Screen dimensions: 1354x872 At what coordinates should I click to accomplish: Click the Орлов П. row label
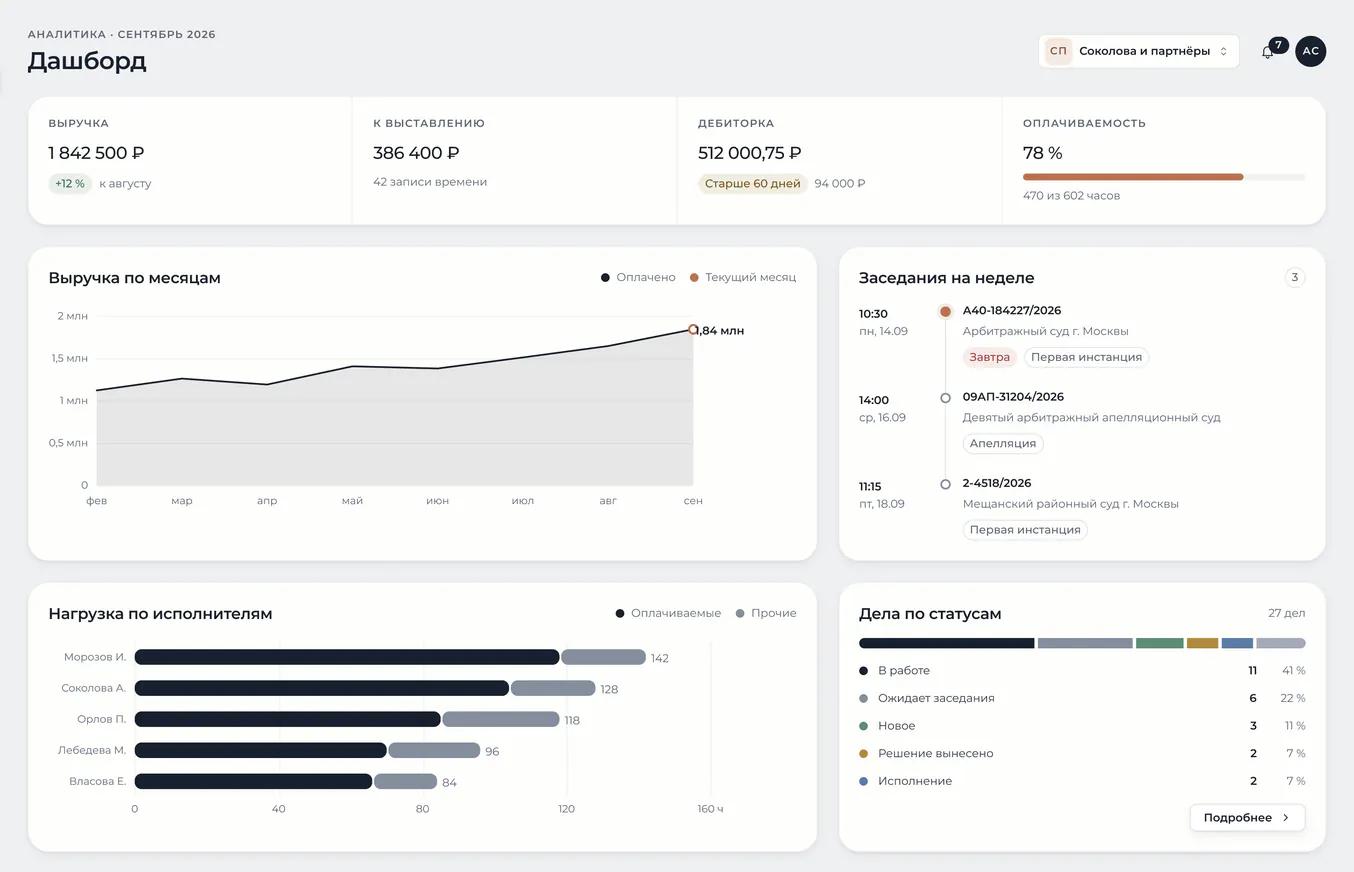point(101,719)
